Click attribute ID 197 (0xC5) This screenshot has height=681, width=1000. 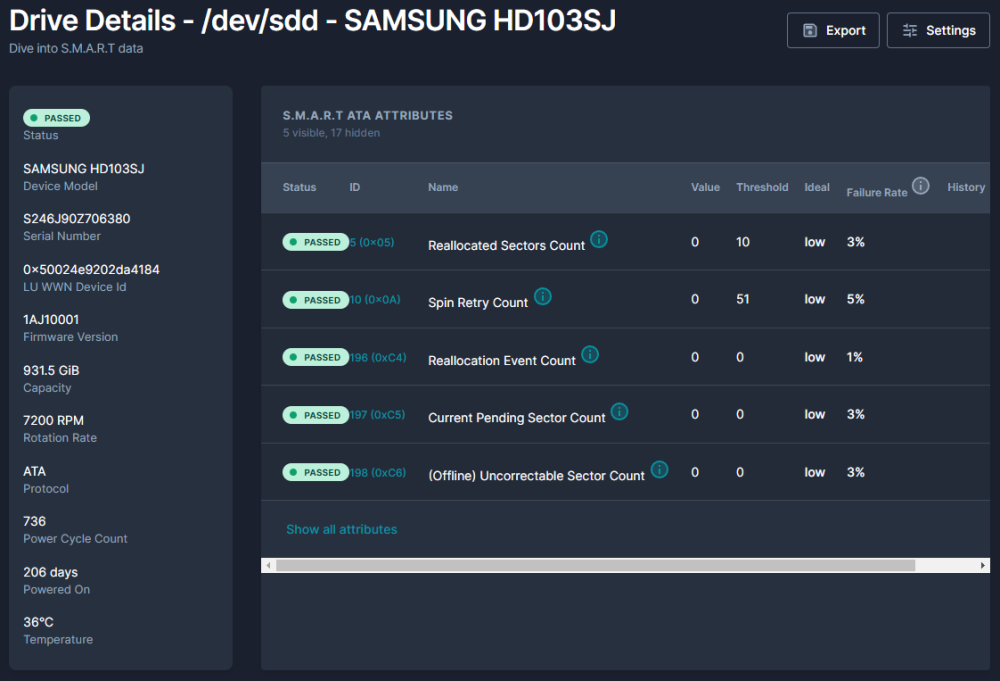tap(378, 415)
